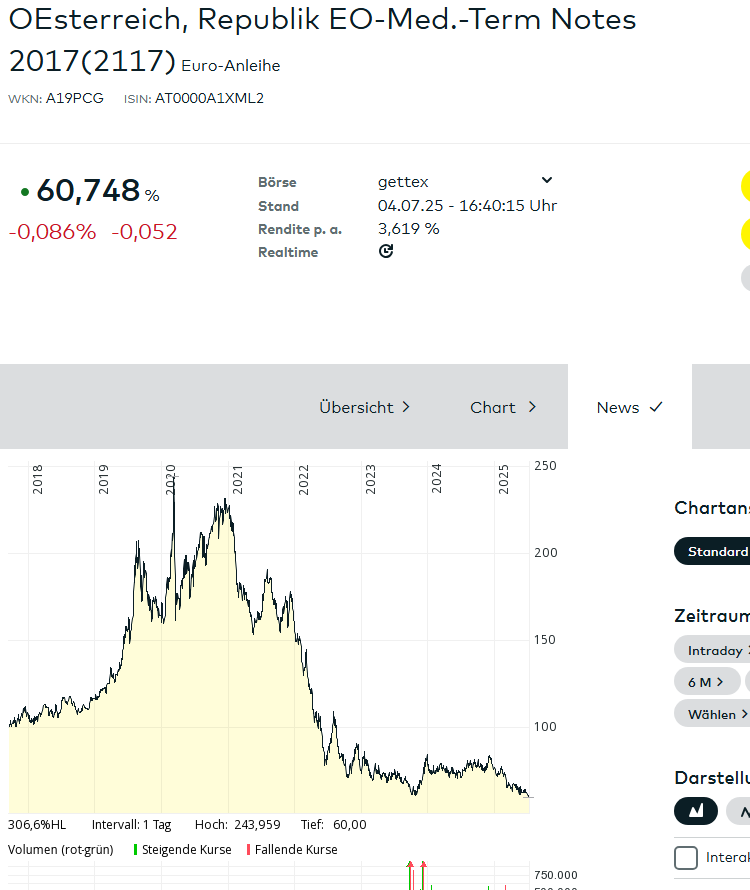The height and width of the screenshot is (890, 750).
Task: Select the News tab
Action: pos(629,407)
